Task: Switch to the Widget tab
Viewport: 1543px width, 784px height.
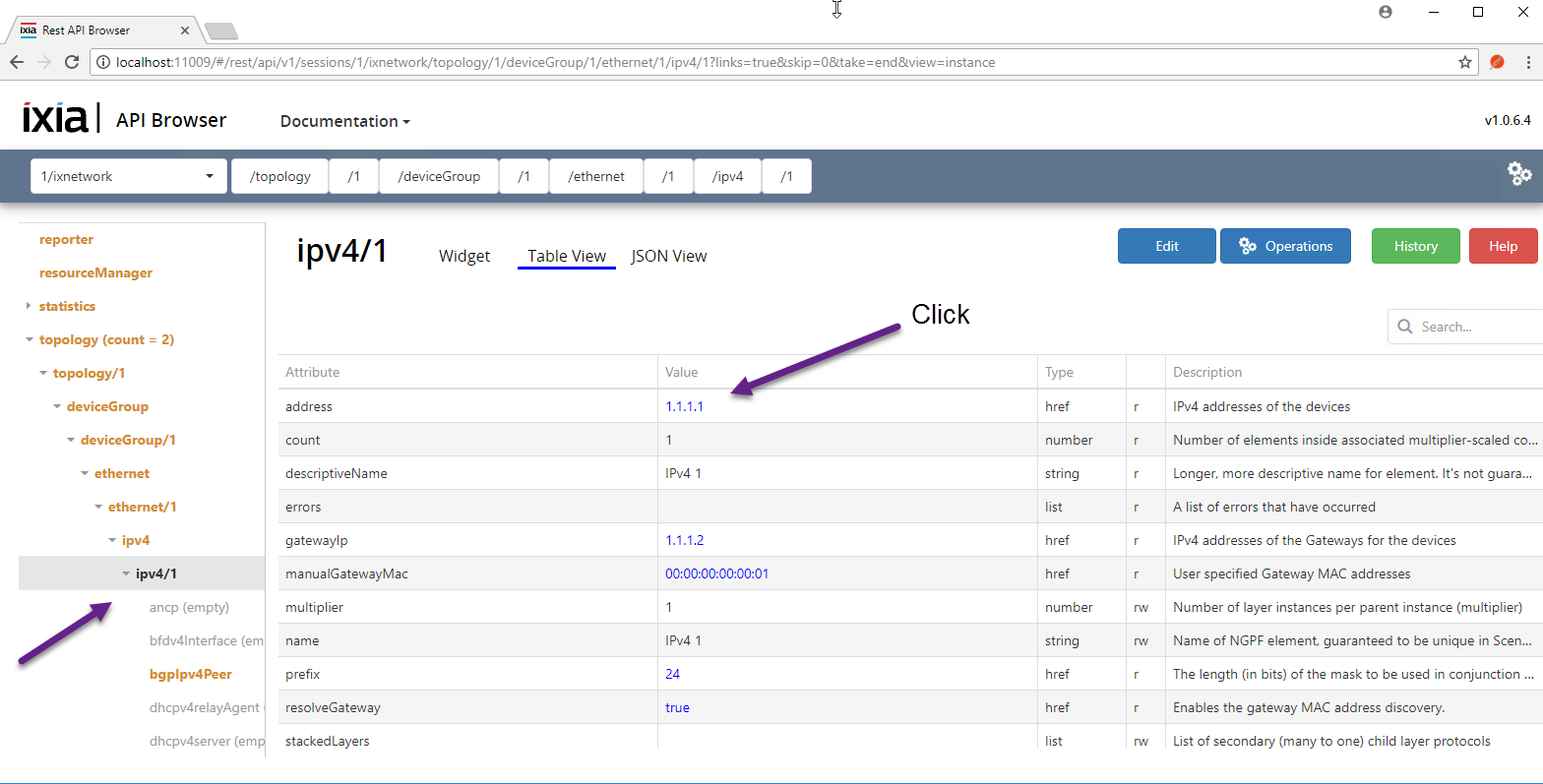Action: pyautogui.click(x=463, y=256)
